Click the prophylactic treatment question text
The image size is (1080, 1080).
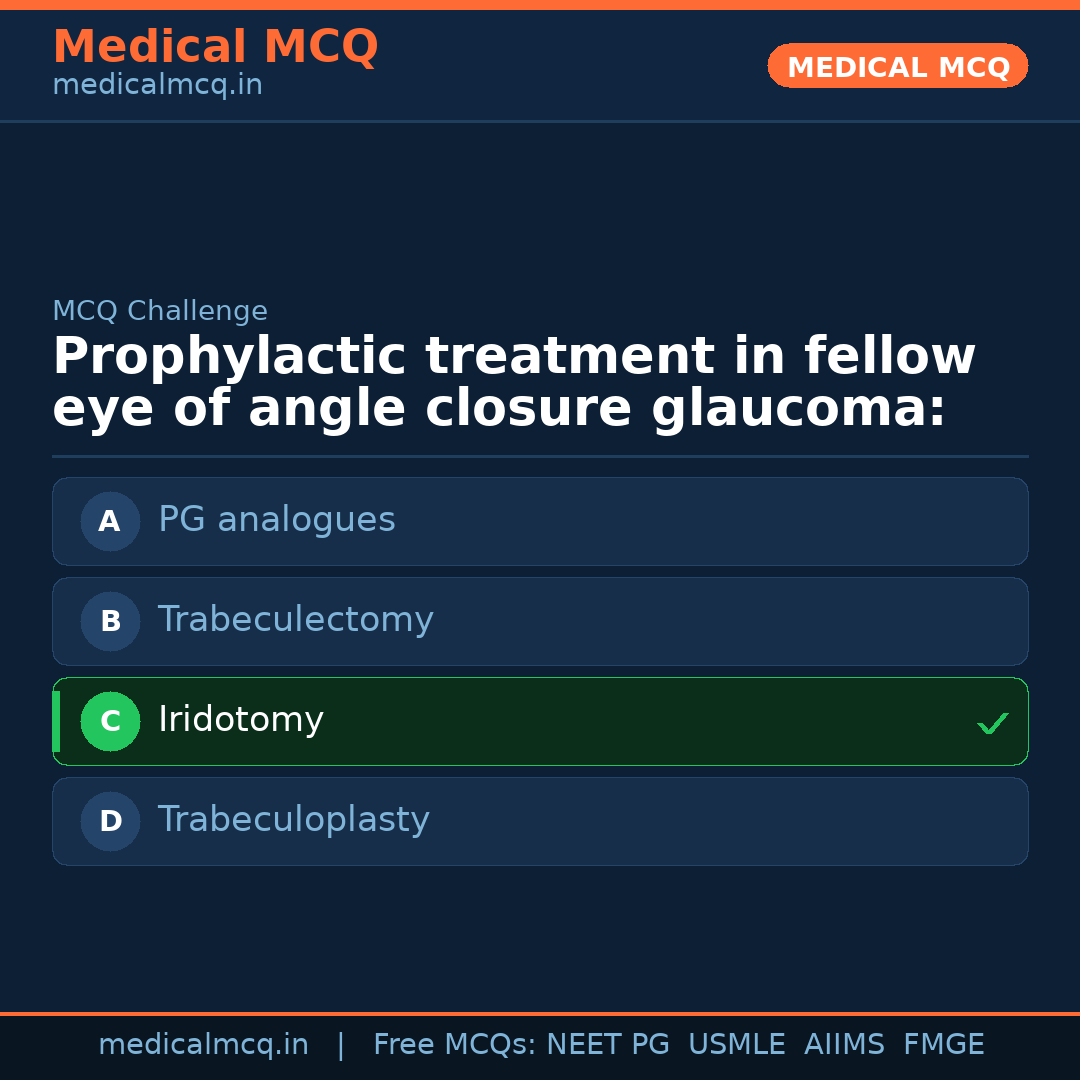point(513,383)
